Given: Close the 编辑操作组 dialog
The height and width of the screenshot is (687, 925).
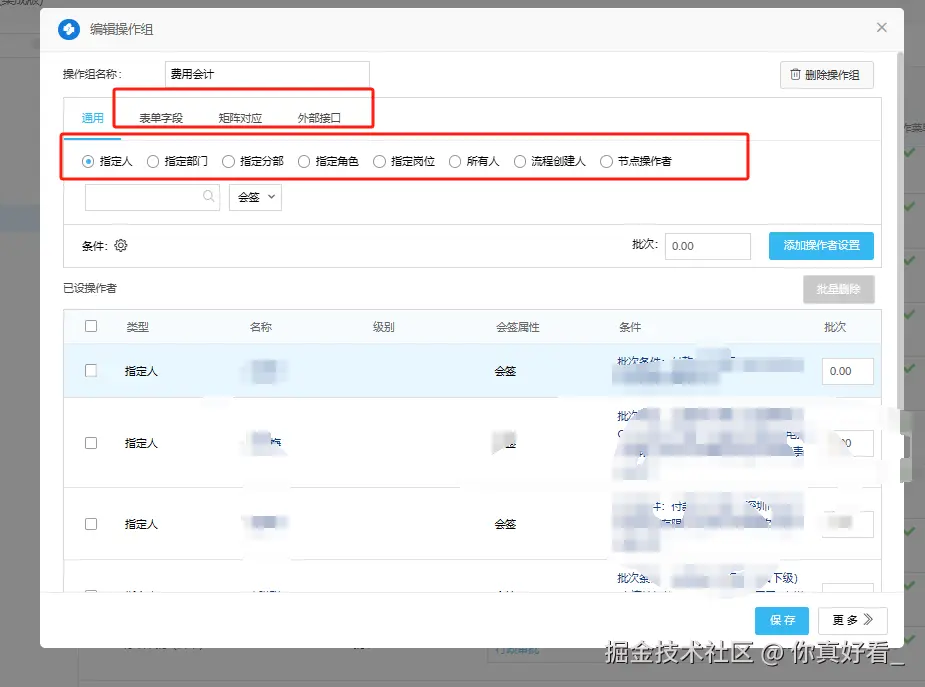Looking at the screenshot, I should (x=881, y=28).
